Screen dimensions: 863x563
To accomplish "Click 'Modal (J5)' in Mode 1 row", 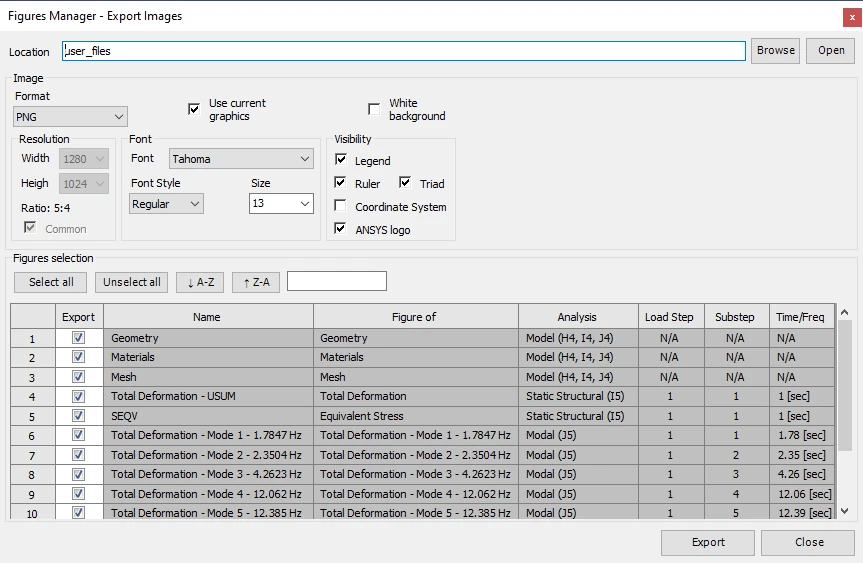I will (578, 435).
